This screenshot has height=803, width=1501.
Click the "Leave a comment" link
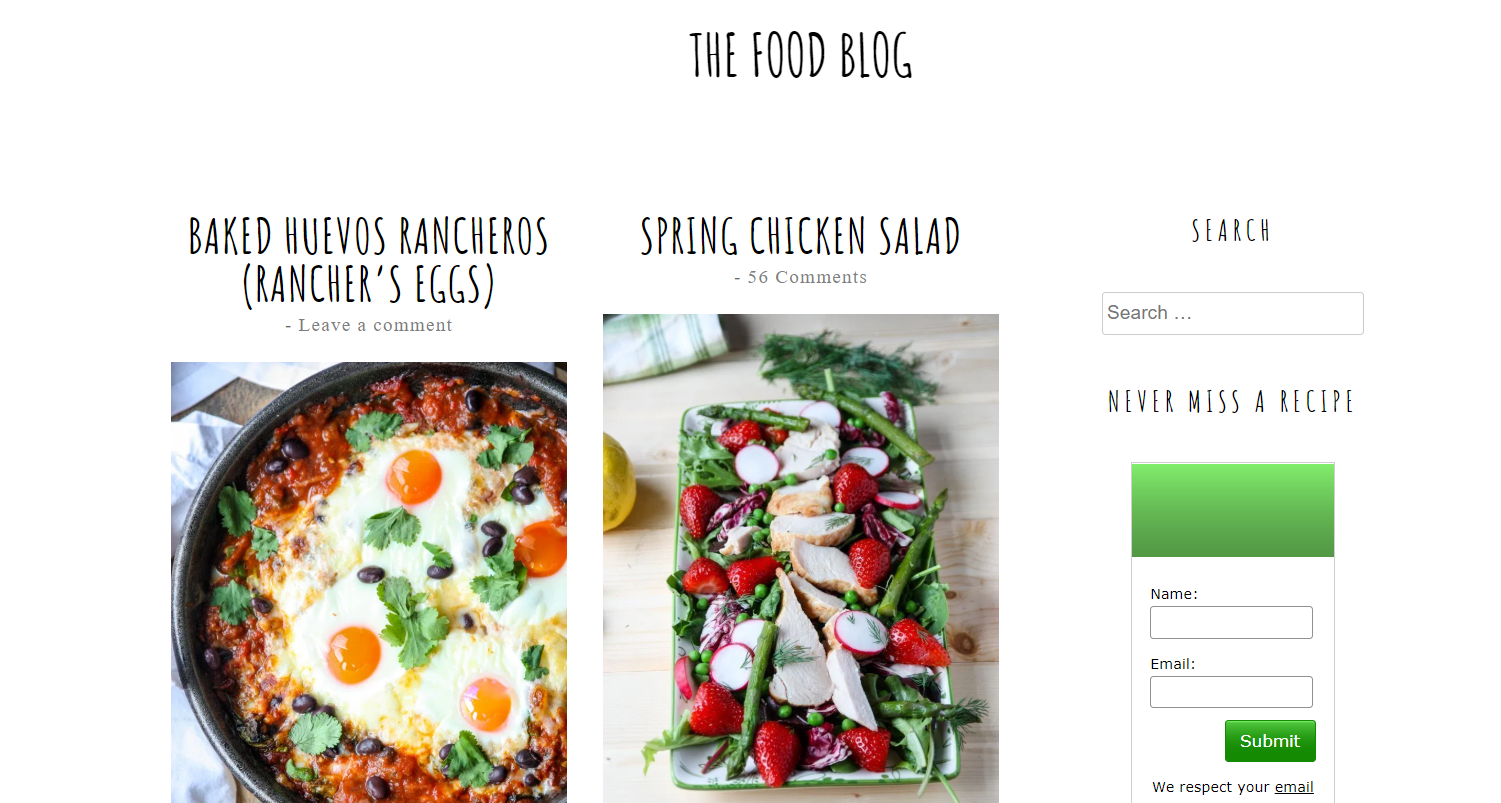[x=375, y=325]
